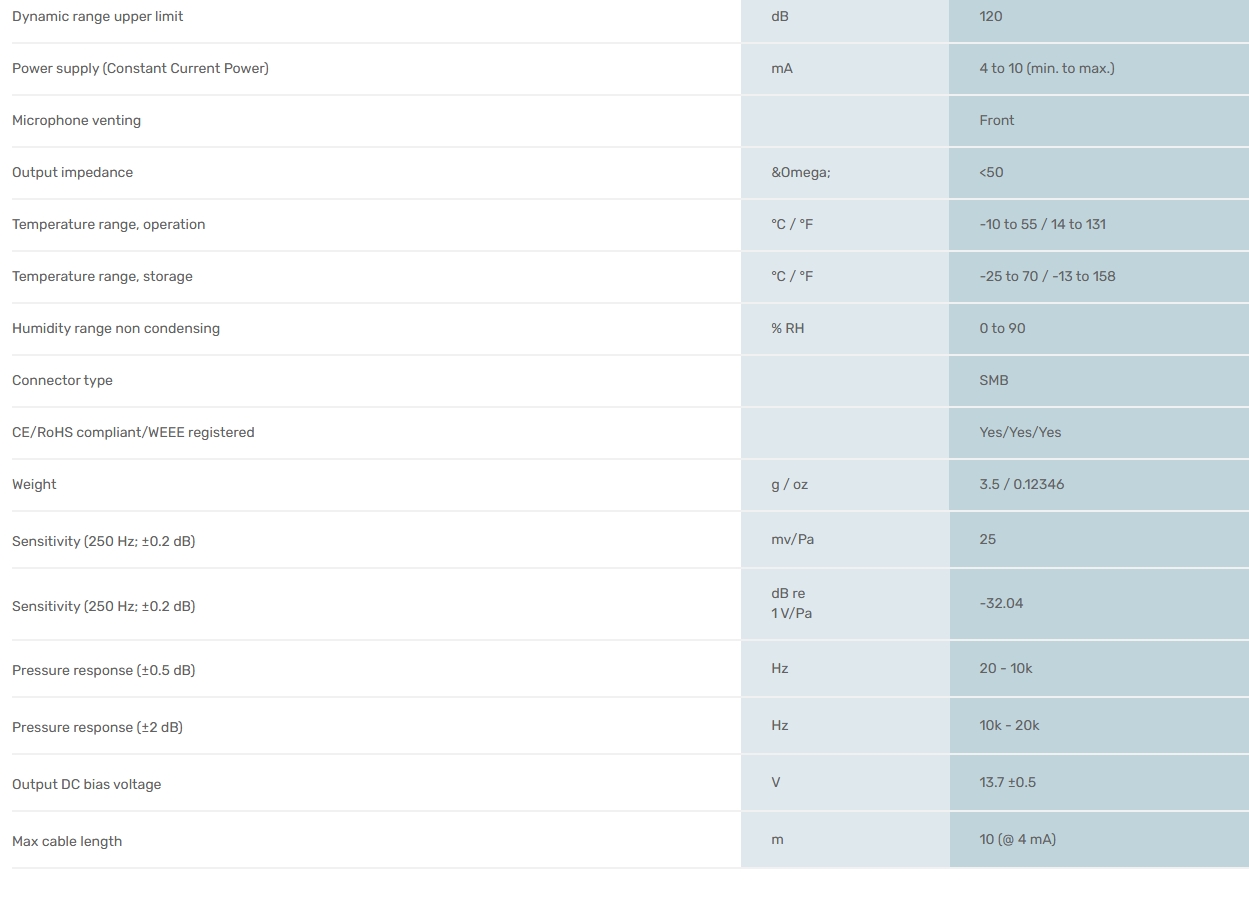
Task: Click the "13.7 ±0.5" bias voltage value
Action: pyautogui.click(x=1007, y=783)
